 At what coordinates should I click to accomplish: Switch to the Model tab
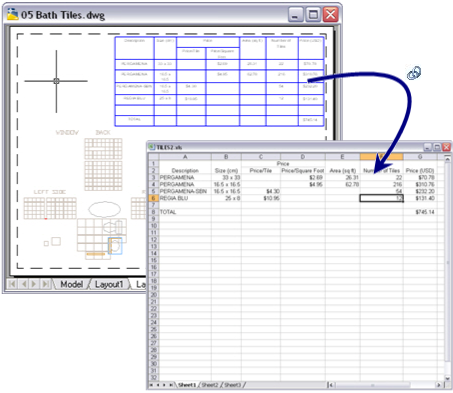pos(71,284)
